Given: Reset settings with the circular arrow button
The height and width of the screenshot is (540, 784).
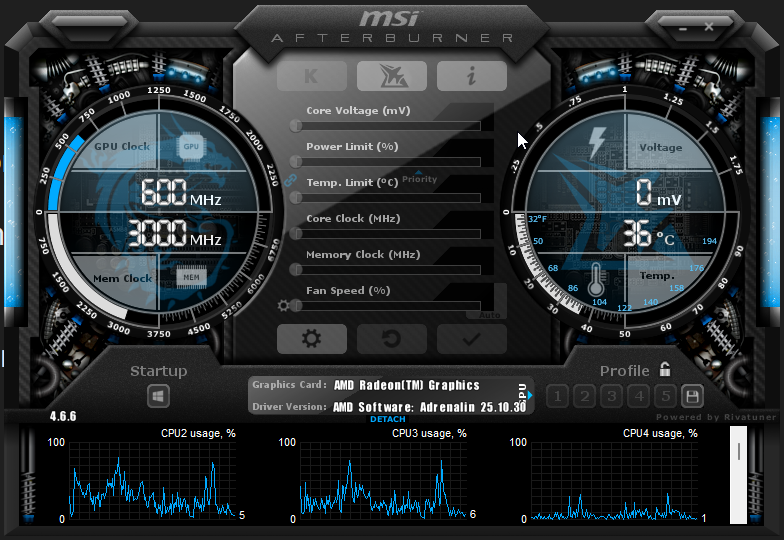Looking at the screenshot, I should coord(392,338).
